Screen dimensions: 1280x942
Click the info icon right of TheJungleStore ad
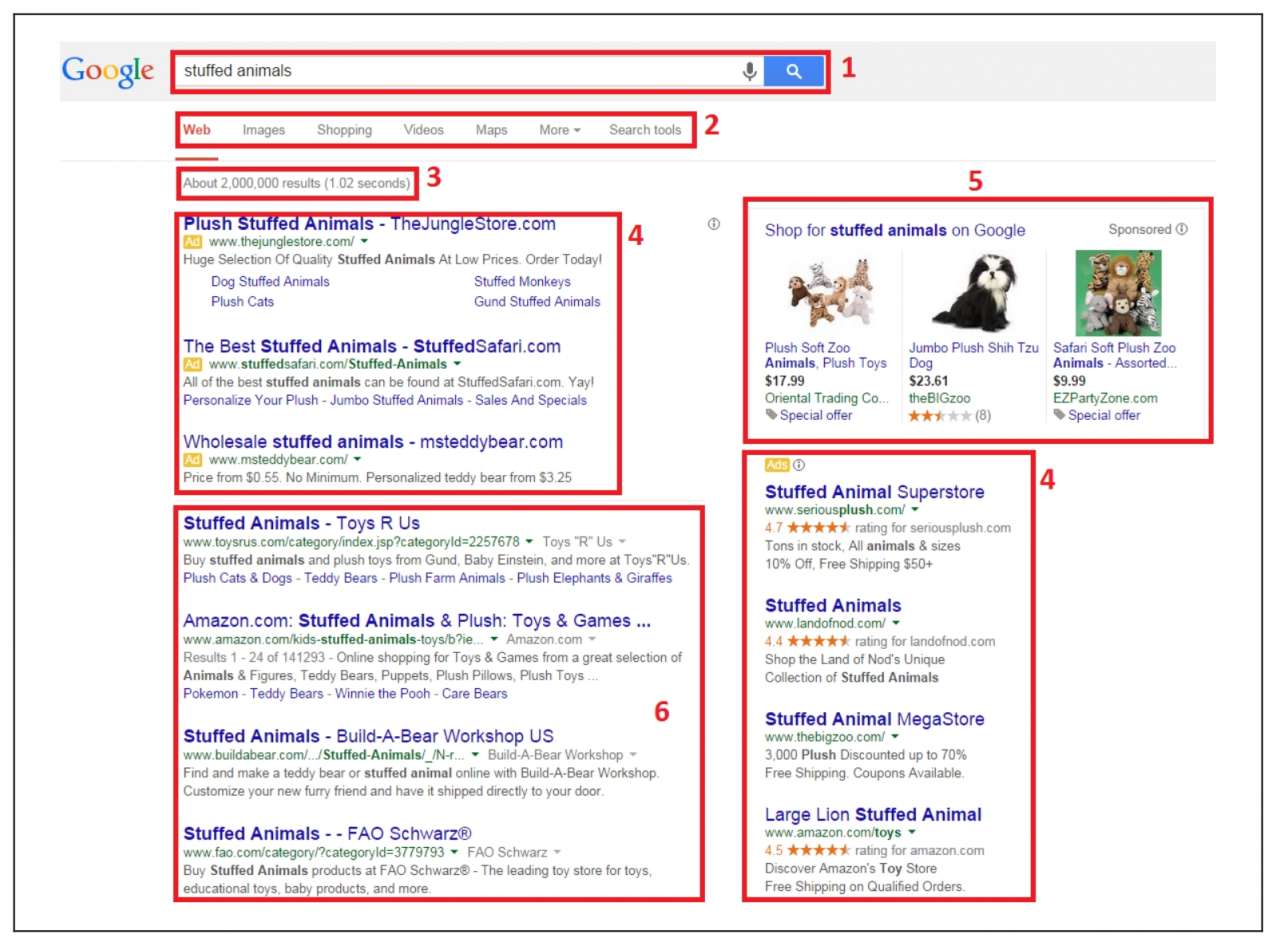click(713, 224)
